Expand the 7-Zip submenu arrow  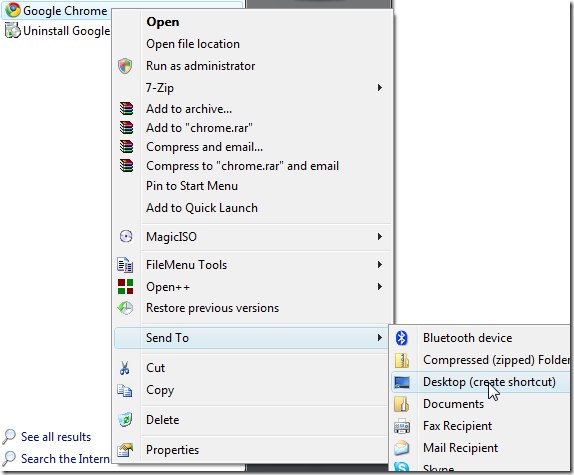[x=380, y=87]
